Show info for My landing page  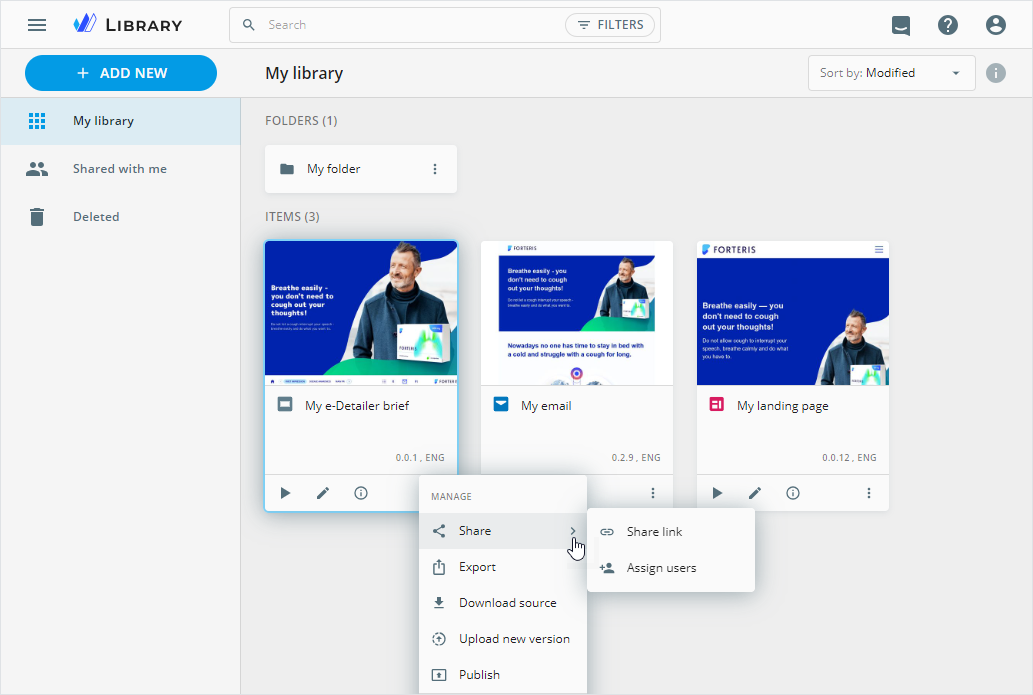(x=793, y=493)
